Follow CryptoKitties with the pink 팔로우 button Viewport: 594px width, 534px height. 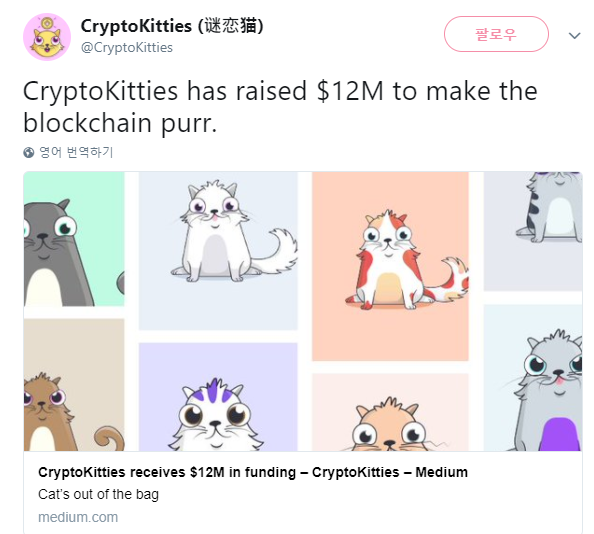496,34
